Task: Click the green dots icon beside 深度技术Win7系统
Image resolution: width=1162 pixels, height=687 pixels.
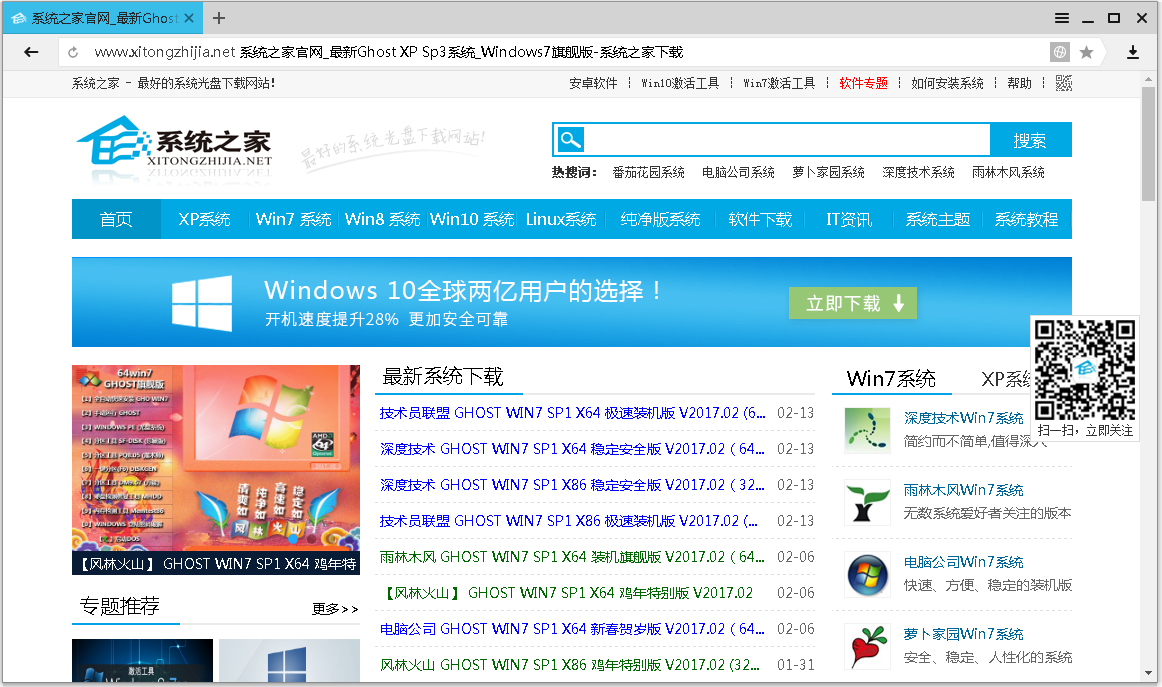Action: click(866, 430)
